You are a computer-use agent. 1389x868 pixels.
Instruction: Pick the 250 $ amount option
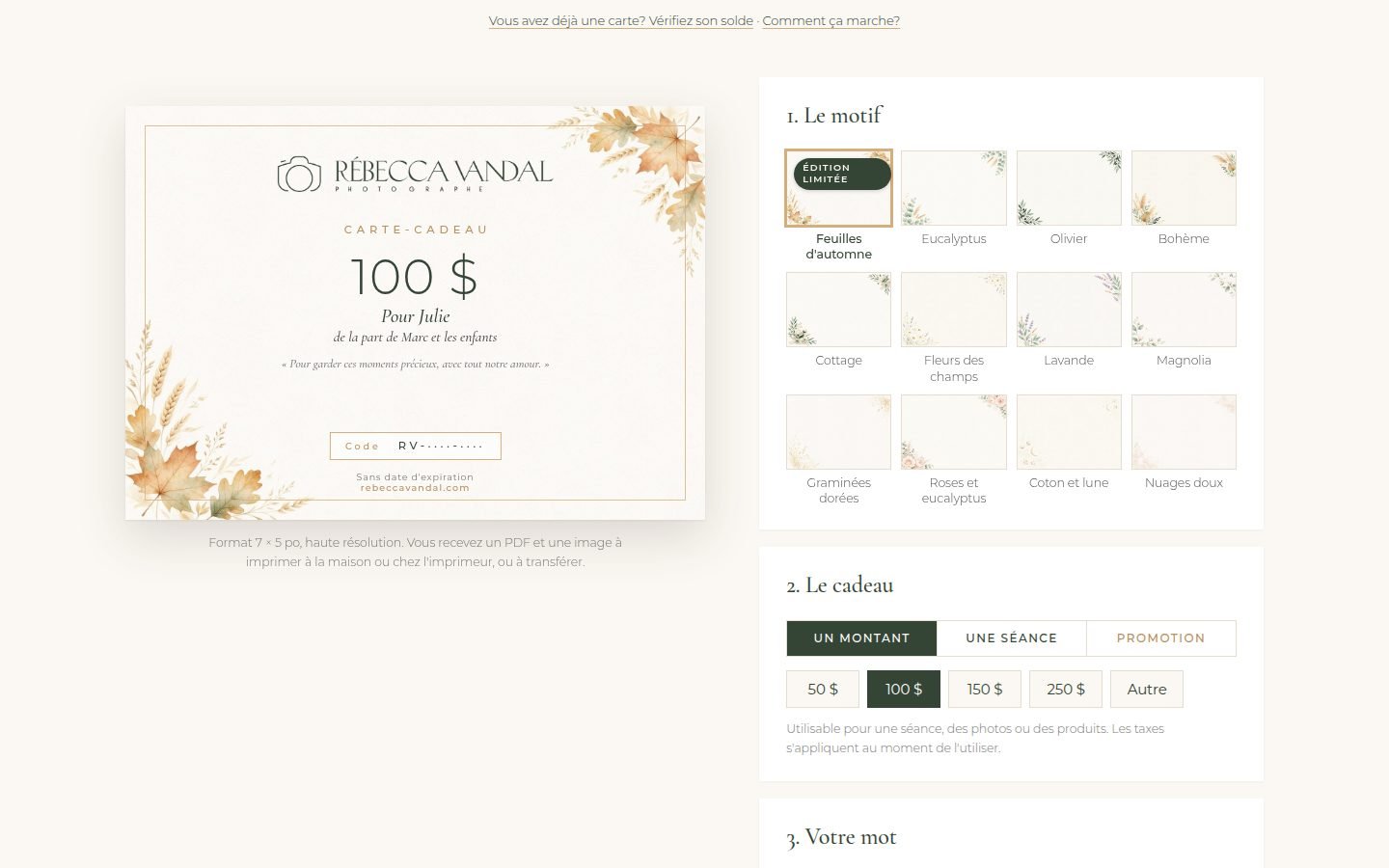click(x=1066, y=690)
